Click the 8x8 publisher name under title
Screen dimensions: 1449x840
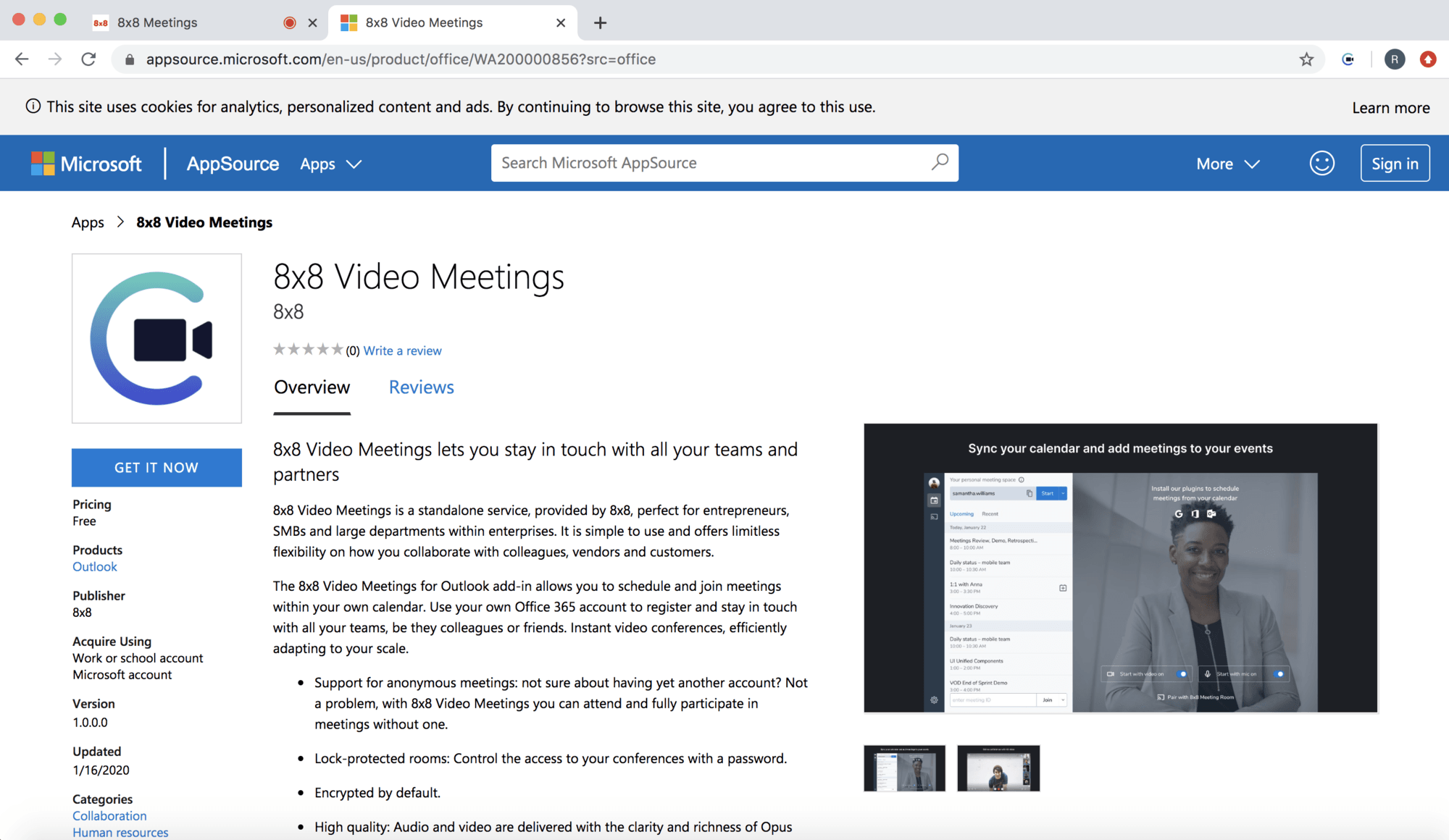click(x=288, y=312)
